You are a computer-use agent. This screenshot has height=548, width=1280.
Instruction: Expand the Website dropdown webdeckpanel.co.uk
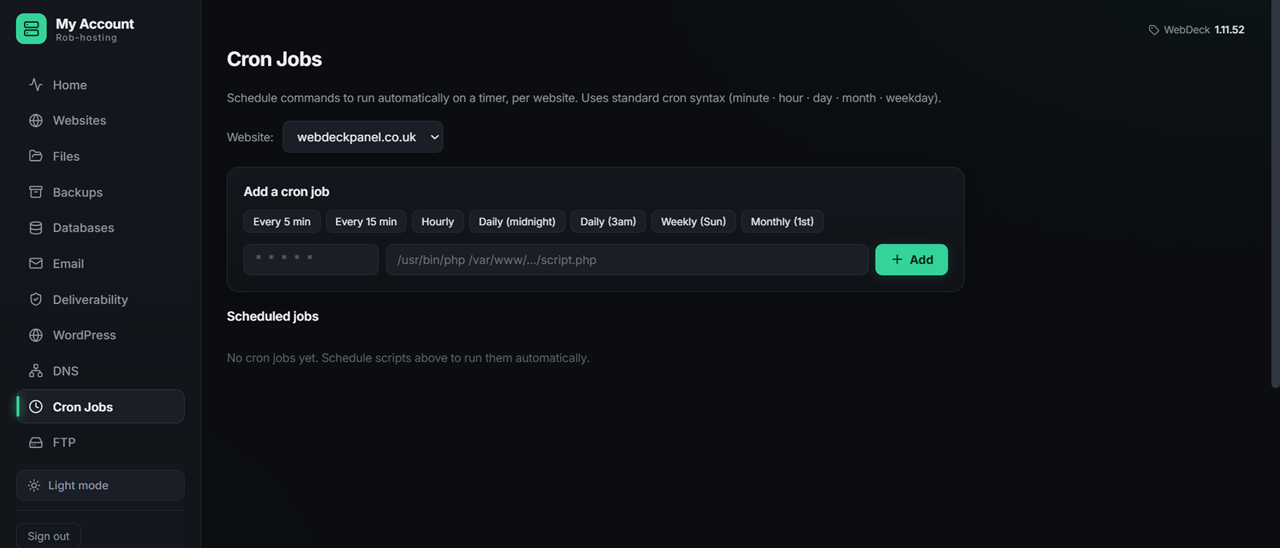(x=363, y=137)
